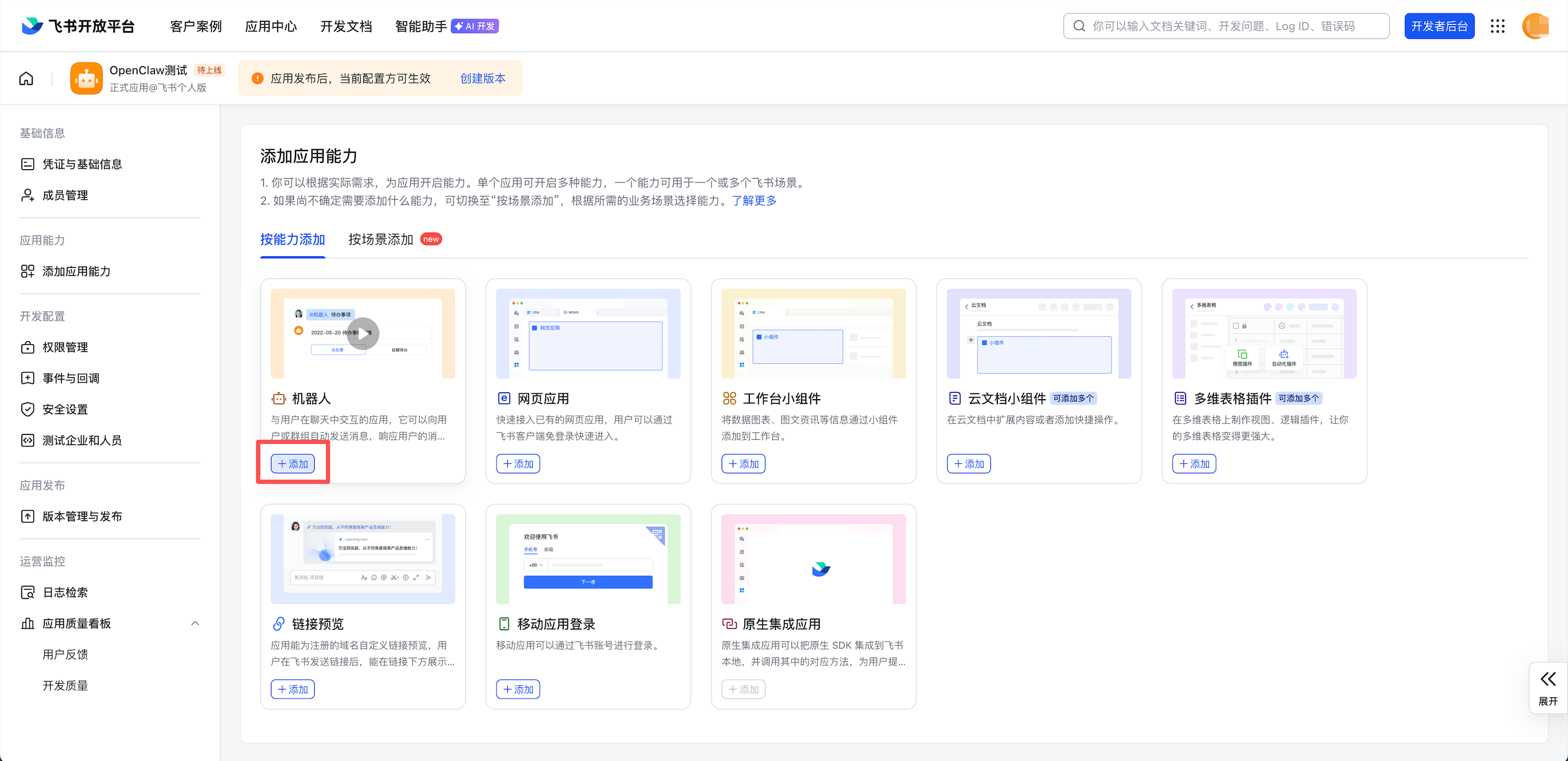Select the 按能力添加 tab
The image size is (1568, 761).
(x=292, y=240)
